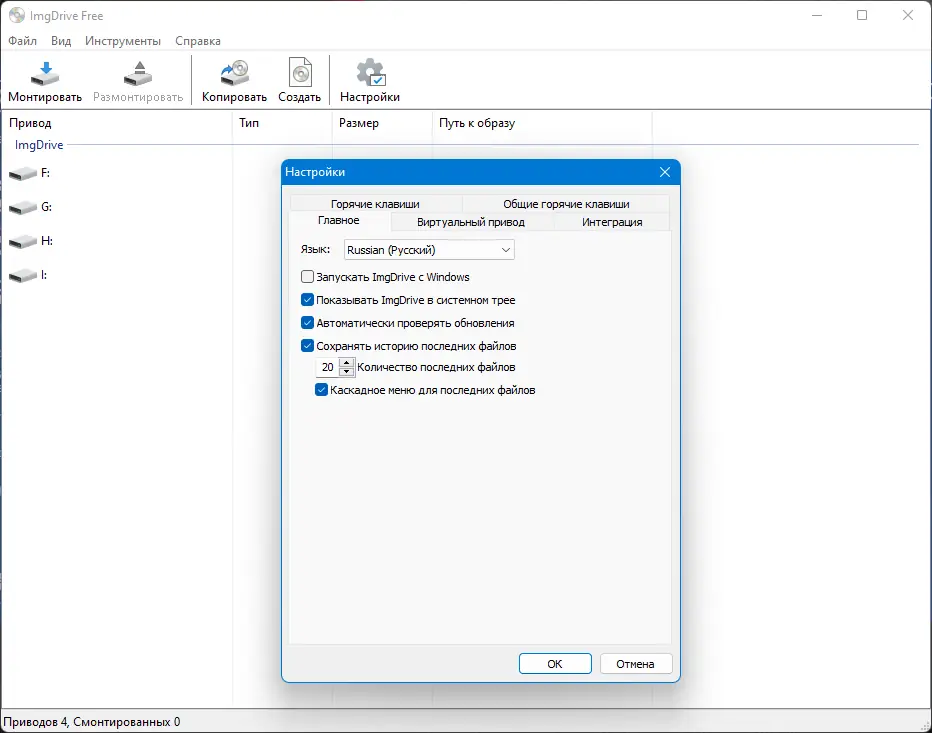Screen dimensions: 932x733
Task: Click the recent files count field showing 20
Action: tap(328, 367)
